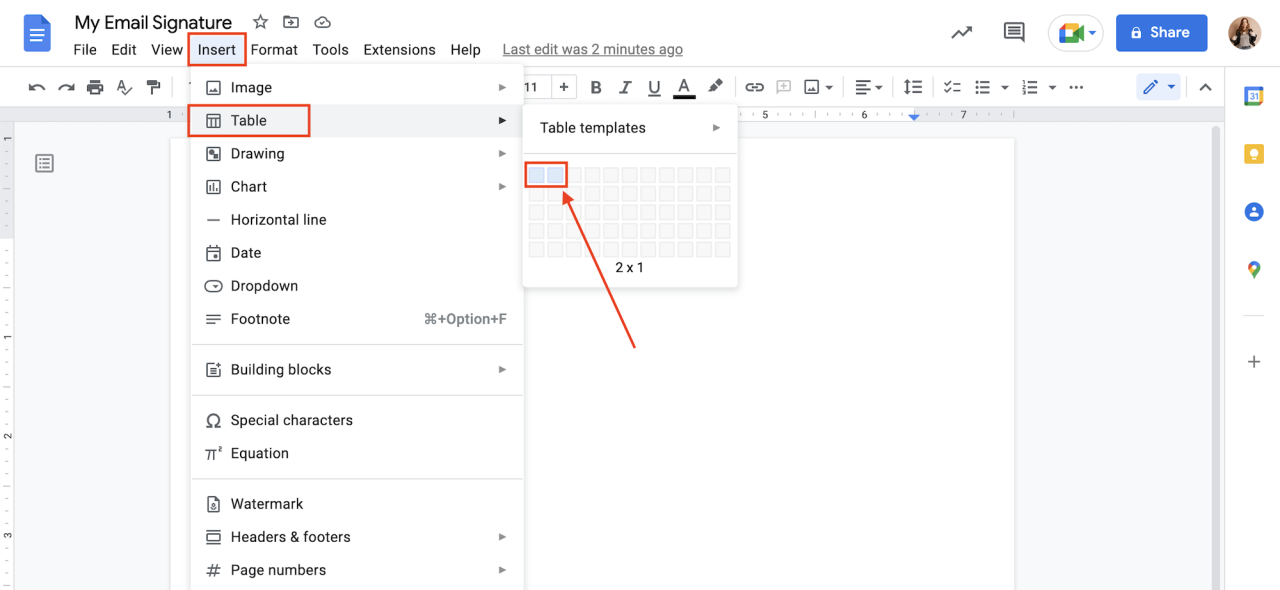Open the Format menu
The width and height of the screenshot is (1280, 590).
click(x=274, y=49)
